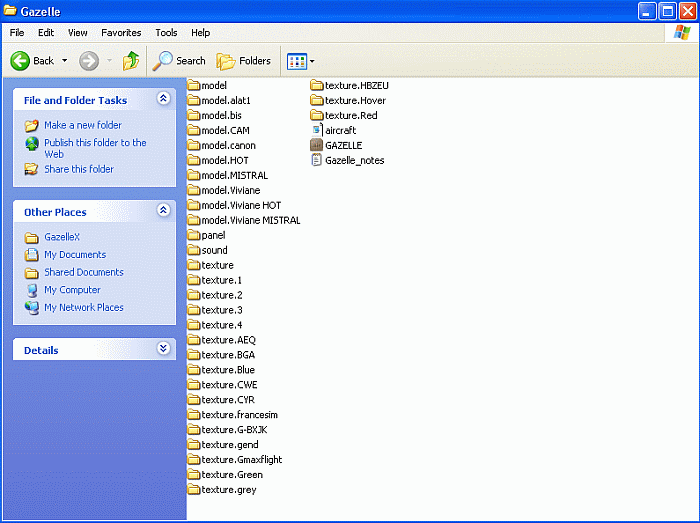Open My Network Places link

(x=84, y=307)
